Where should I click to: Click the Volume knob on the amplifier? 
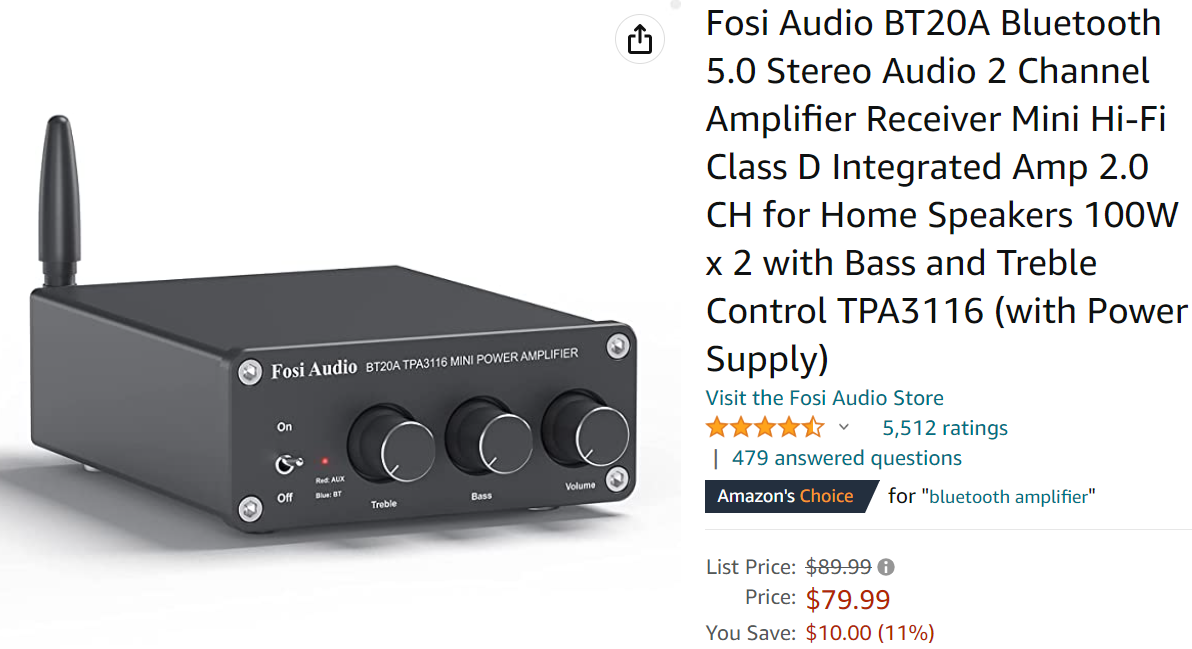pos(585,429)
